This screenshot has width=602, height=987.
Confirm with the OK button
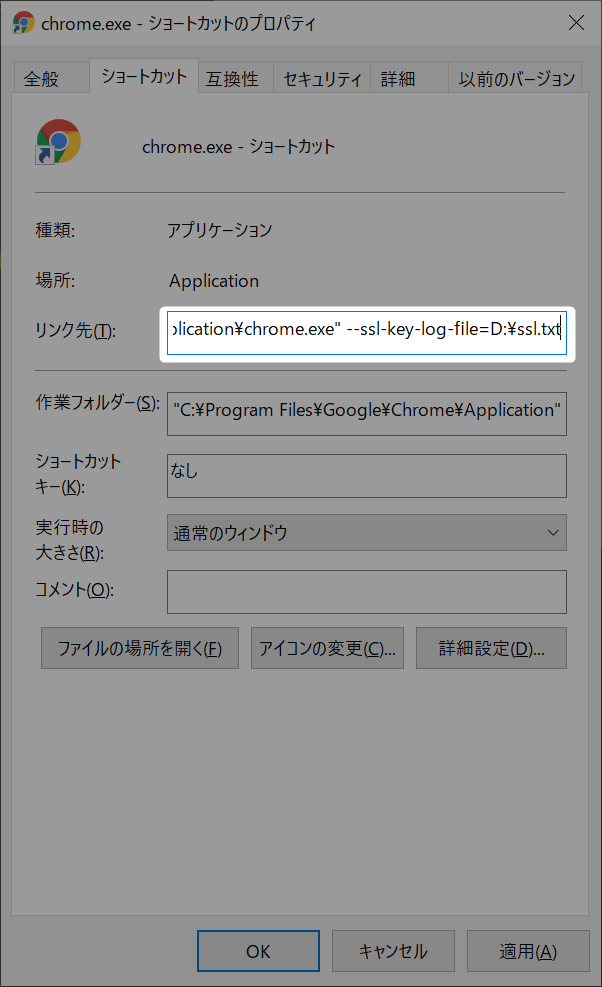click(258, 951)
